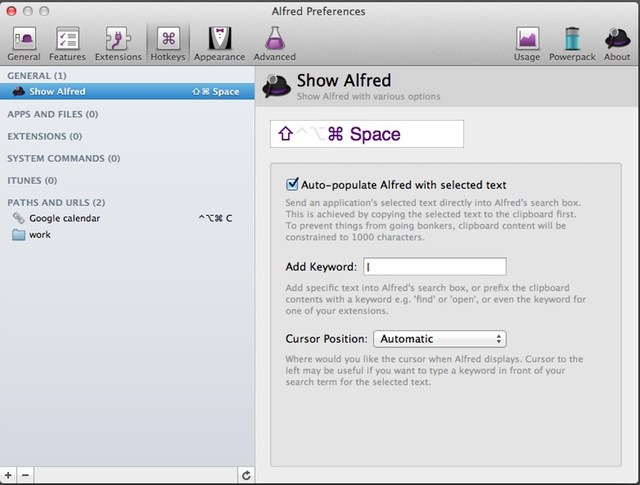Click the Google calendar shortcut key label
The image size is (640, 485).
(x=215, y=218)
